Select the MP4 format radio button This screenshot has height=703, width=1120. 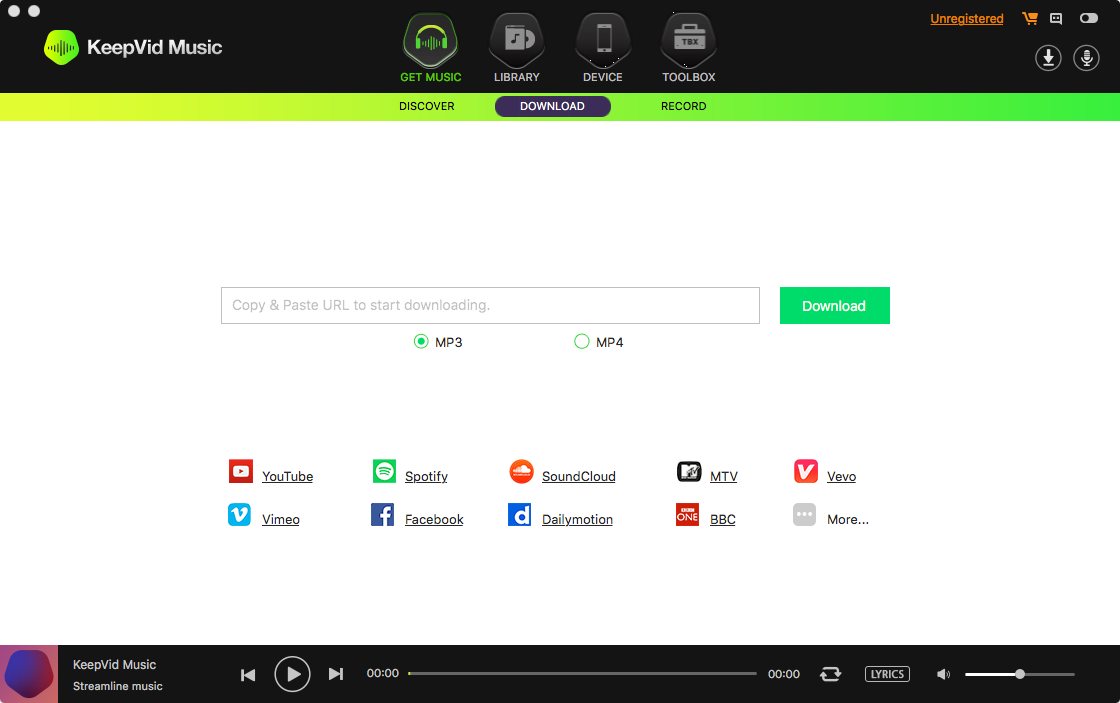[x=581, y=341]
